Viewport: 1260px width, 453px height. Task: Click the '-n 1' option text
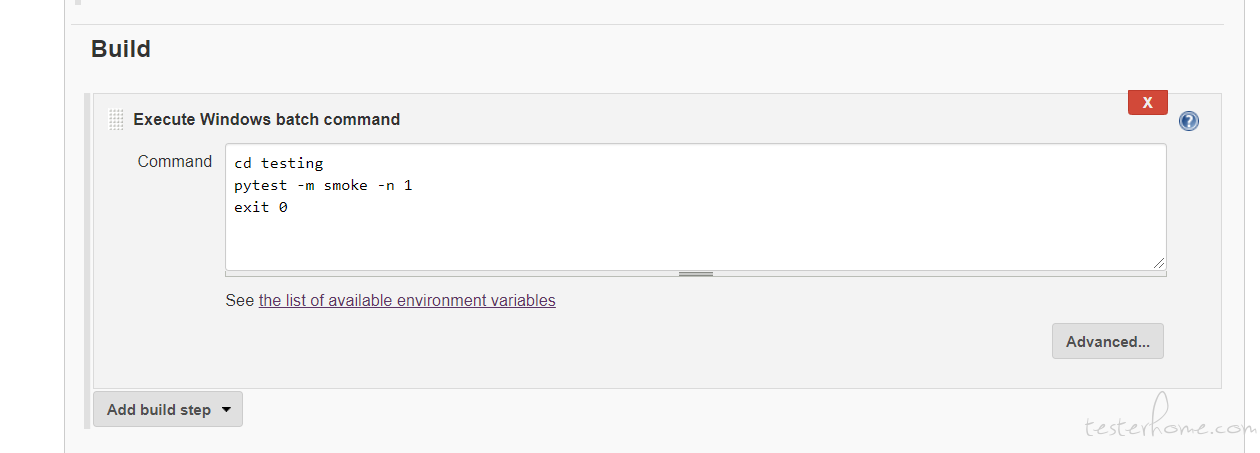pos(394,186)
